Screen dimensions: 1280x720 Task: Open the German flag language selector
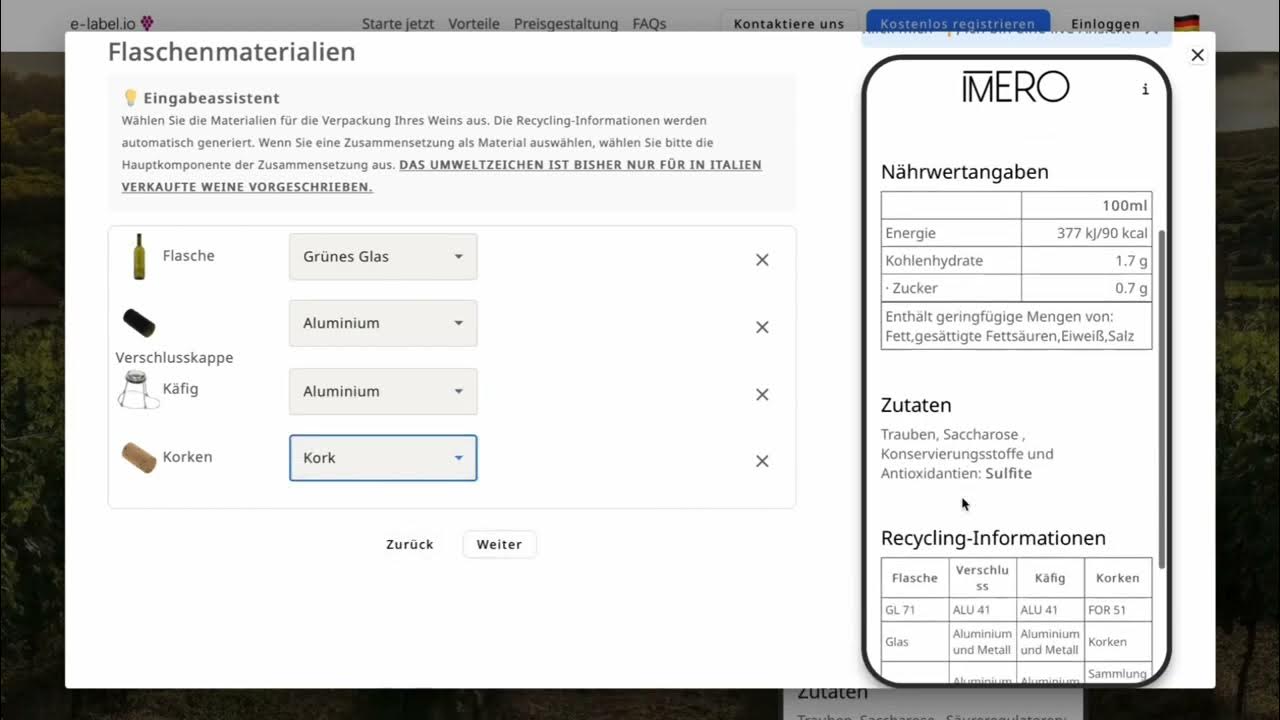(x=1186, y=23)
